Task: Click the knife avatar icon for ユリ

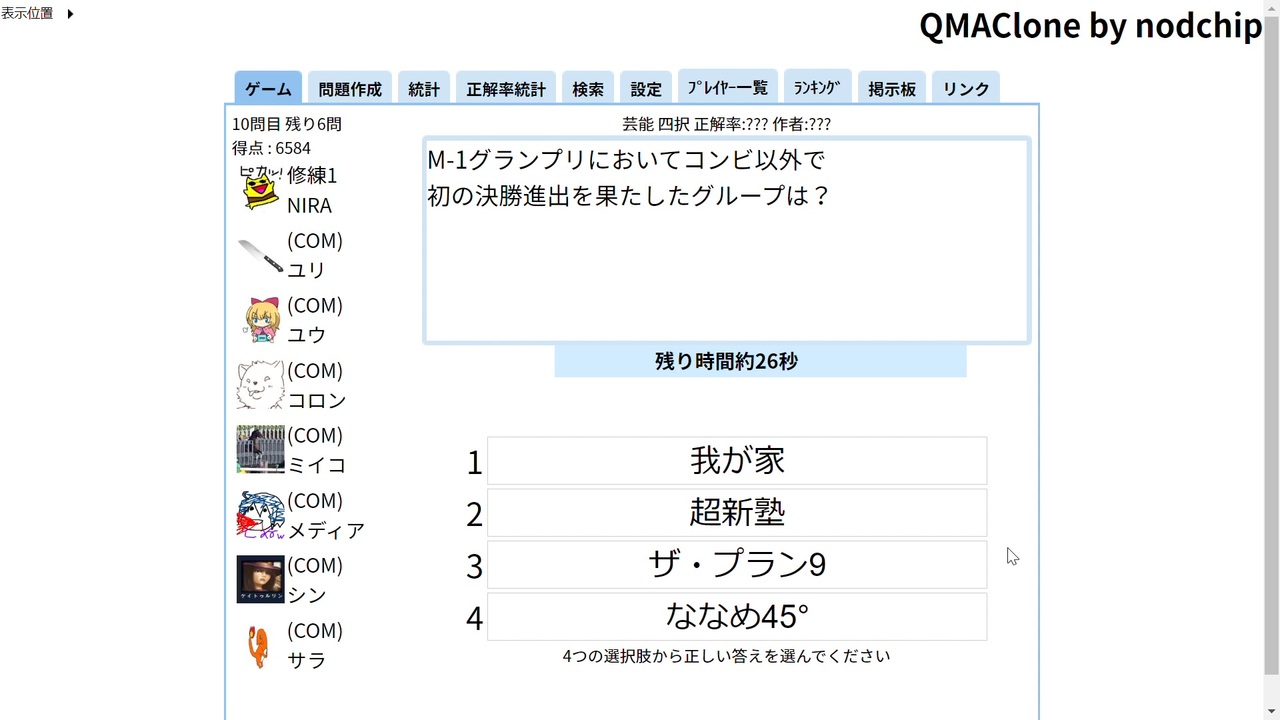Action: click(259, 255)
